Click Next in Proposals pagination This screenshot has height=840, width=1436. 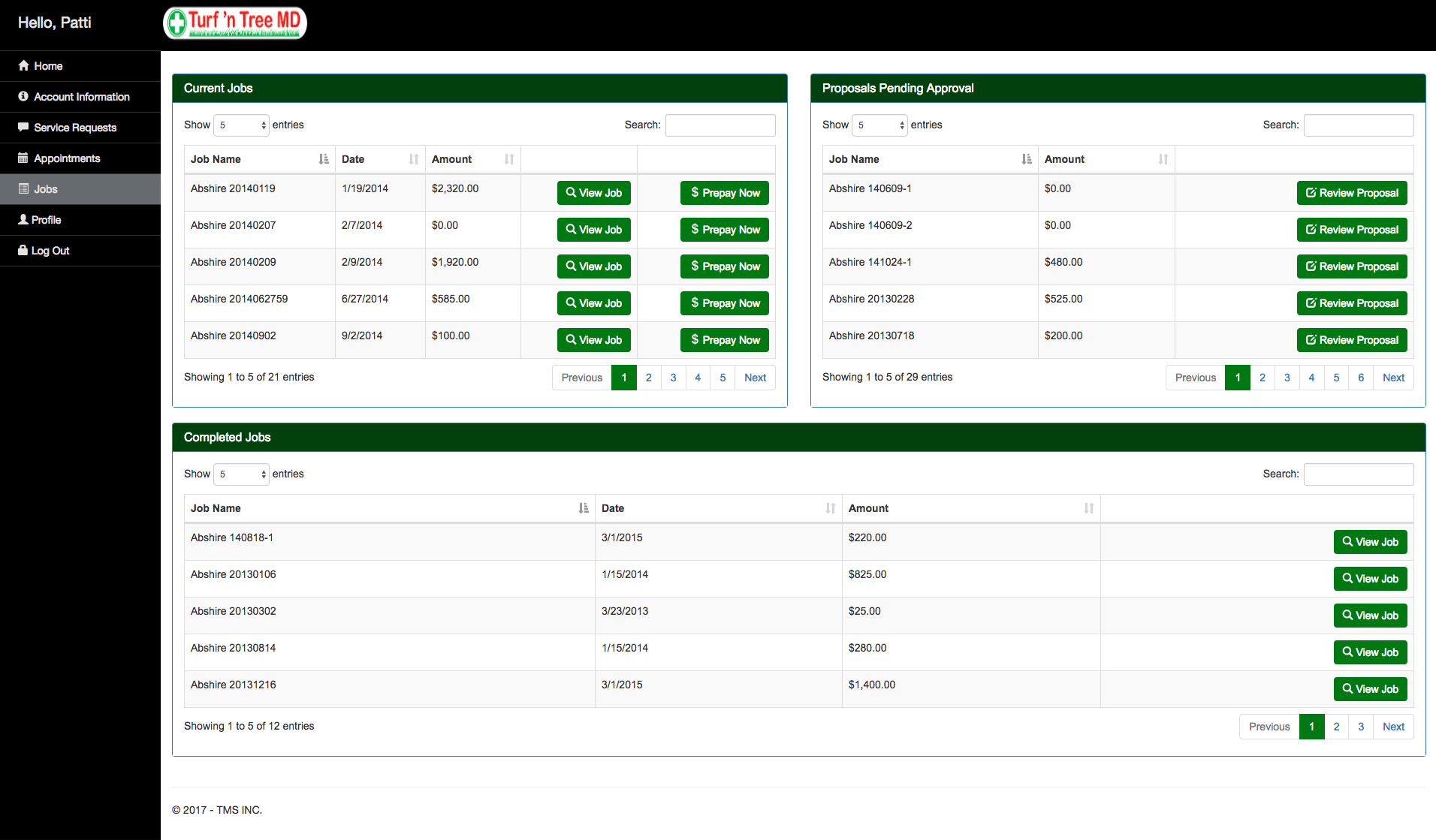pos(1394,378)
